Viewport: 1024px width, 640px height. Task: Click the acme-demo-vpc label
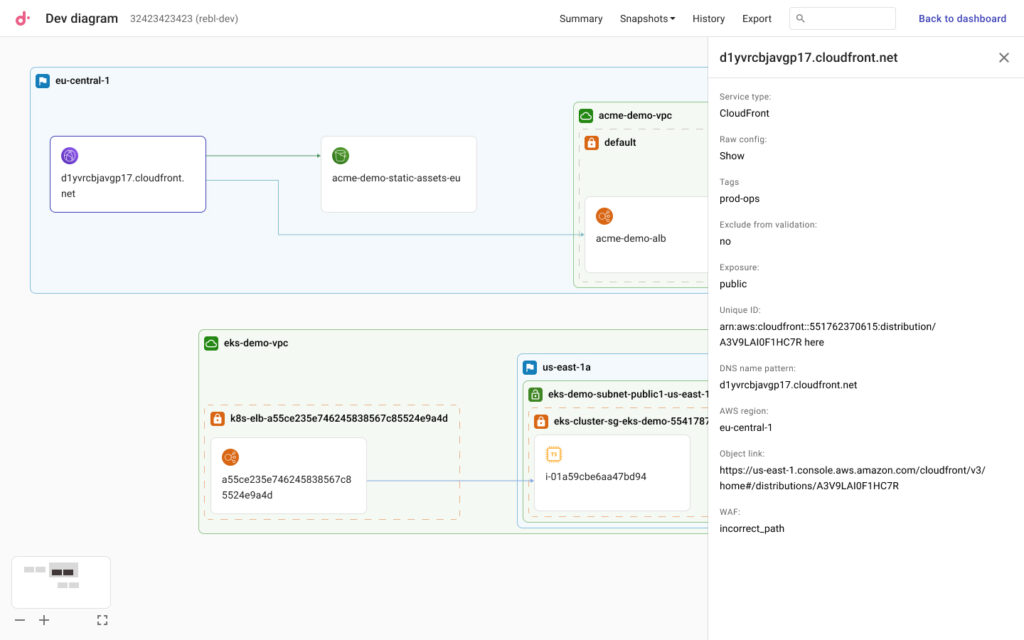[x=635, y=116]
